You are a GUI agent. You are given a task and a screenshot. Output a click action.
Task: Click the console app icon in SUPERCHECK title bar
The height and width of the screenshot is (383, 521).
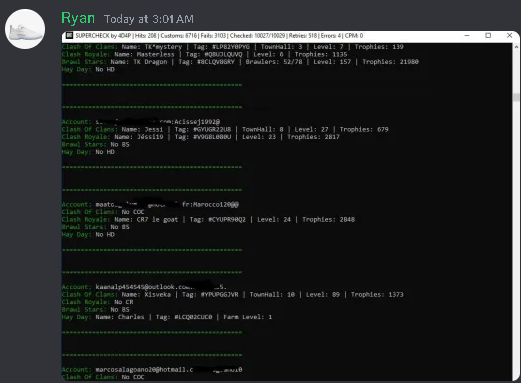69,36
